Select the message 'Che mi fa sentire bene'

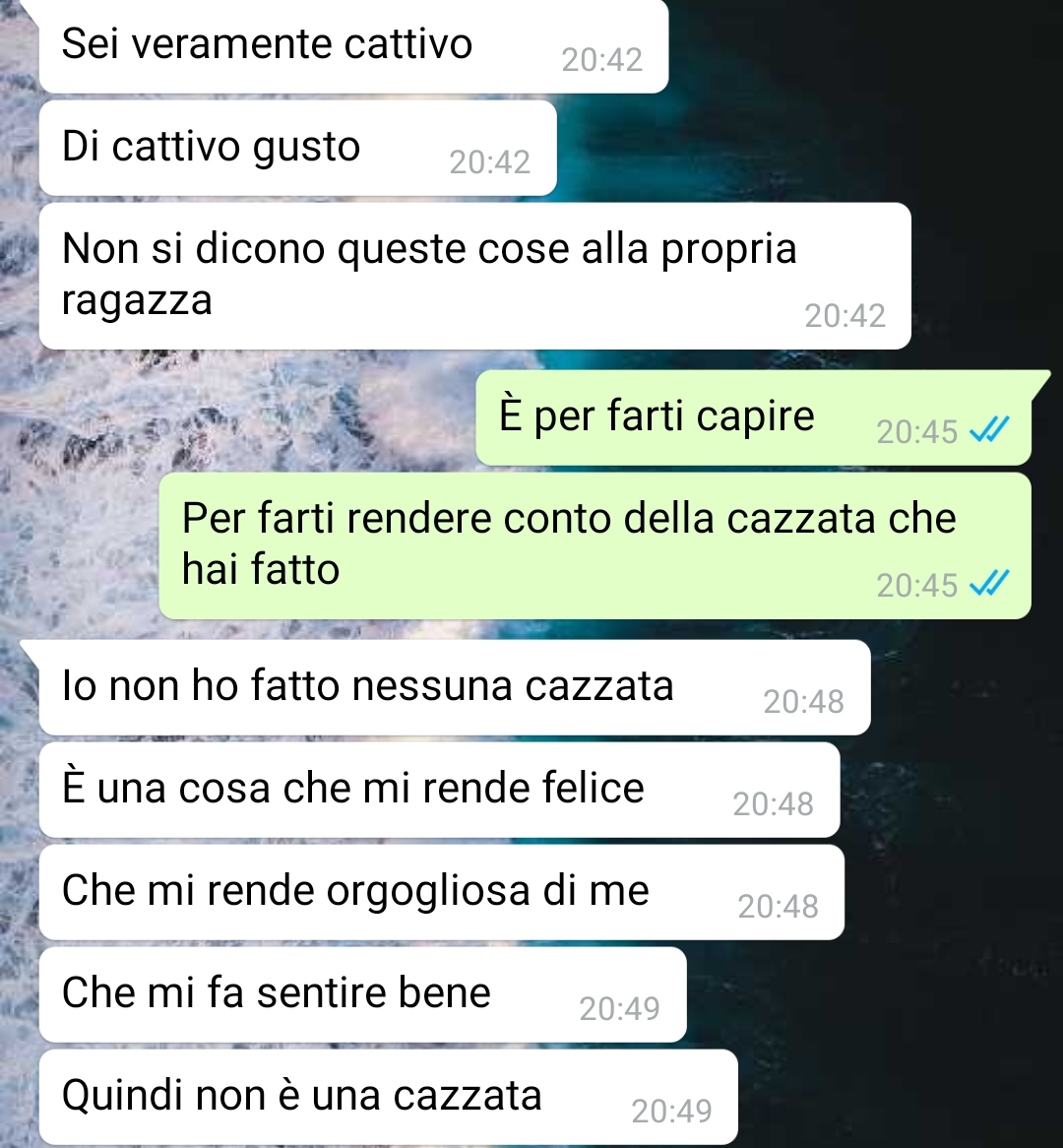click(362, 995)
